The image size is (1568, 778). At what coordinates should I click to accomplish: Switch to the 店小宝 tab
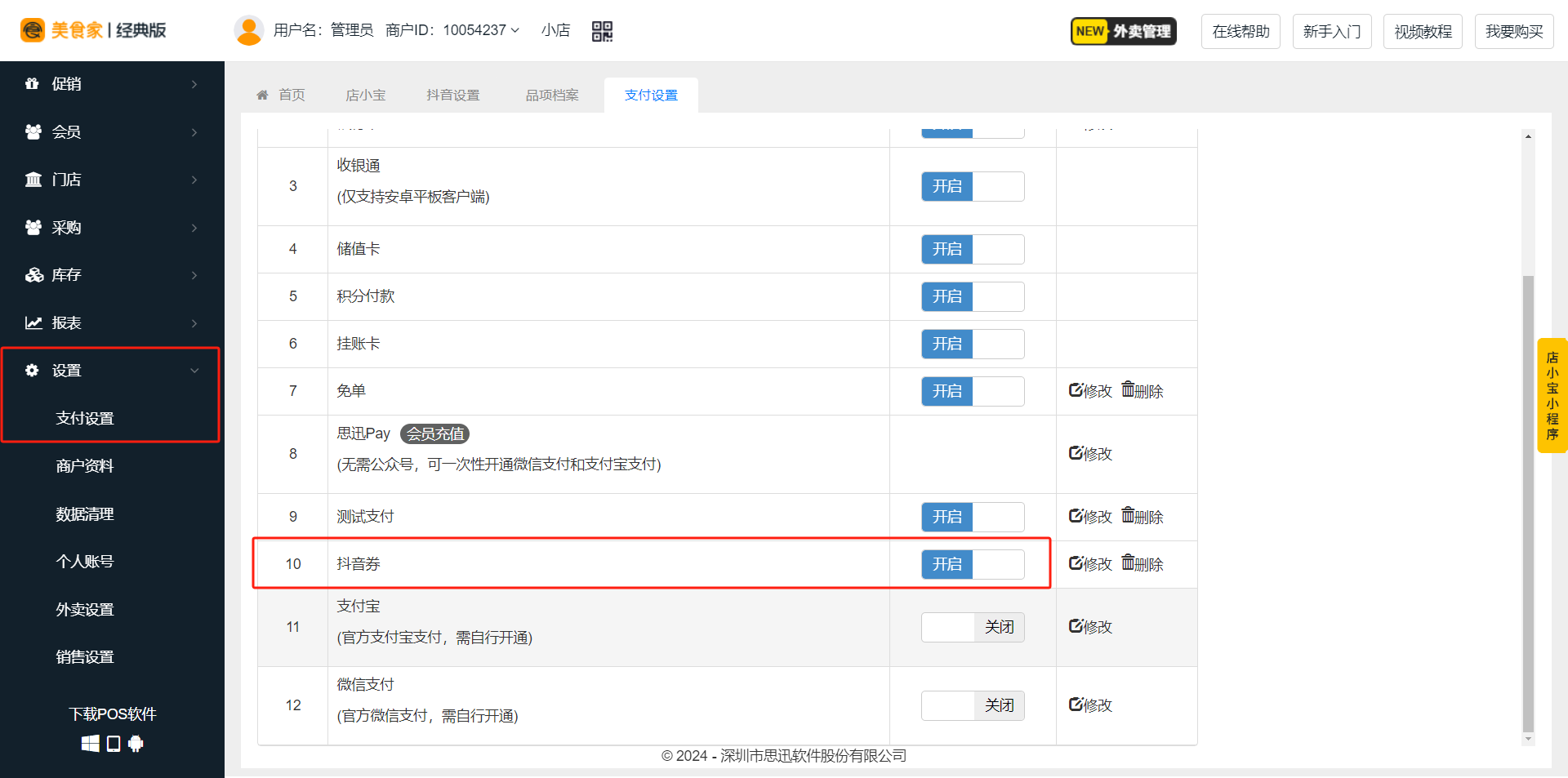(x=365, y=96)
